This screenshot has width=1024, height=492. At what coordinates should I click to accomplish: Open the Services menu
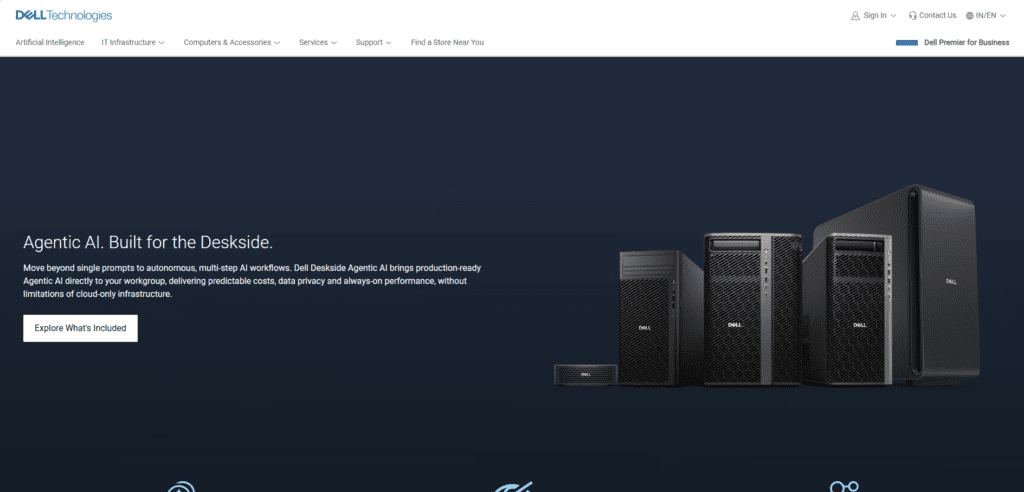(x=313, y=42)
